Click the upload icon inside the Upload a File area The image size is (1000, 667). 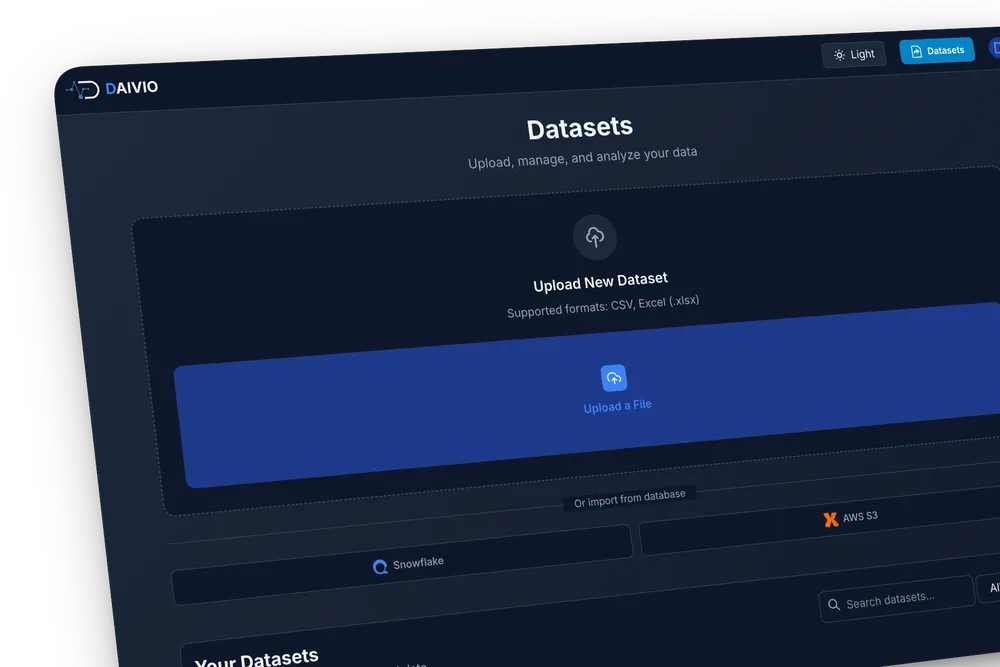click(614, 377)
